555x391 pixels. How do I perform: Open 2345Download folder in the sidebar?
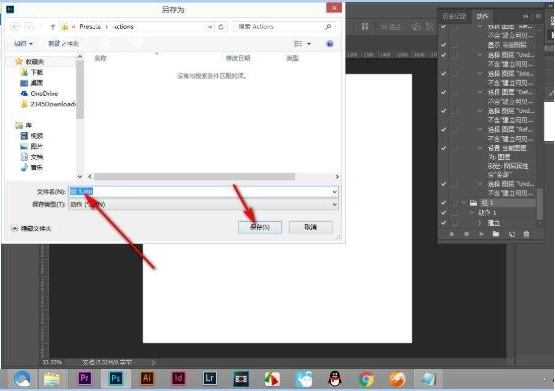click(48, 104)
